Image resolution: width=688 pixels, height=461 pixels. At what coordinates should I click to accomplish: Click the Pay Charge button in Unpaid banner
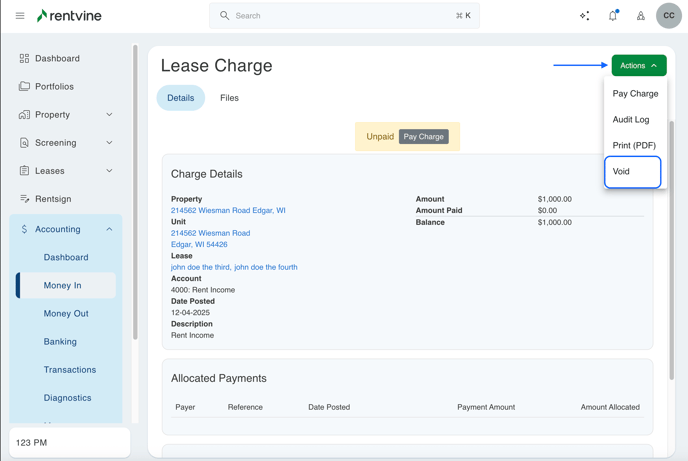pos(424,137)
